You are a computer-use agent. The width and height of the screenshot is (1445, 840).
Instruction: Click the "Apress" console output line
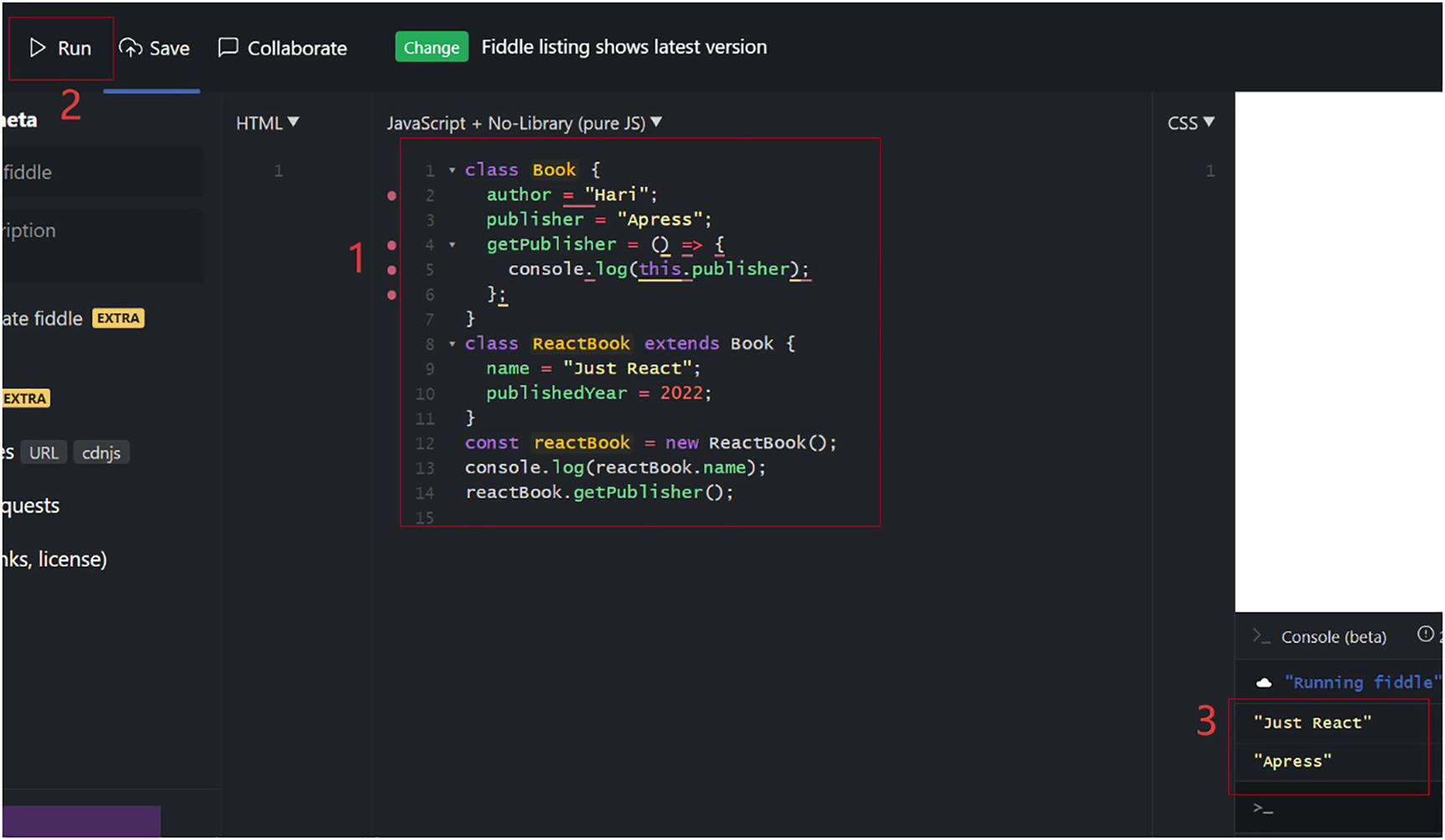[1293, 761]
